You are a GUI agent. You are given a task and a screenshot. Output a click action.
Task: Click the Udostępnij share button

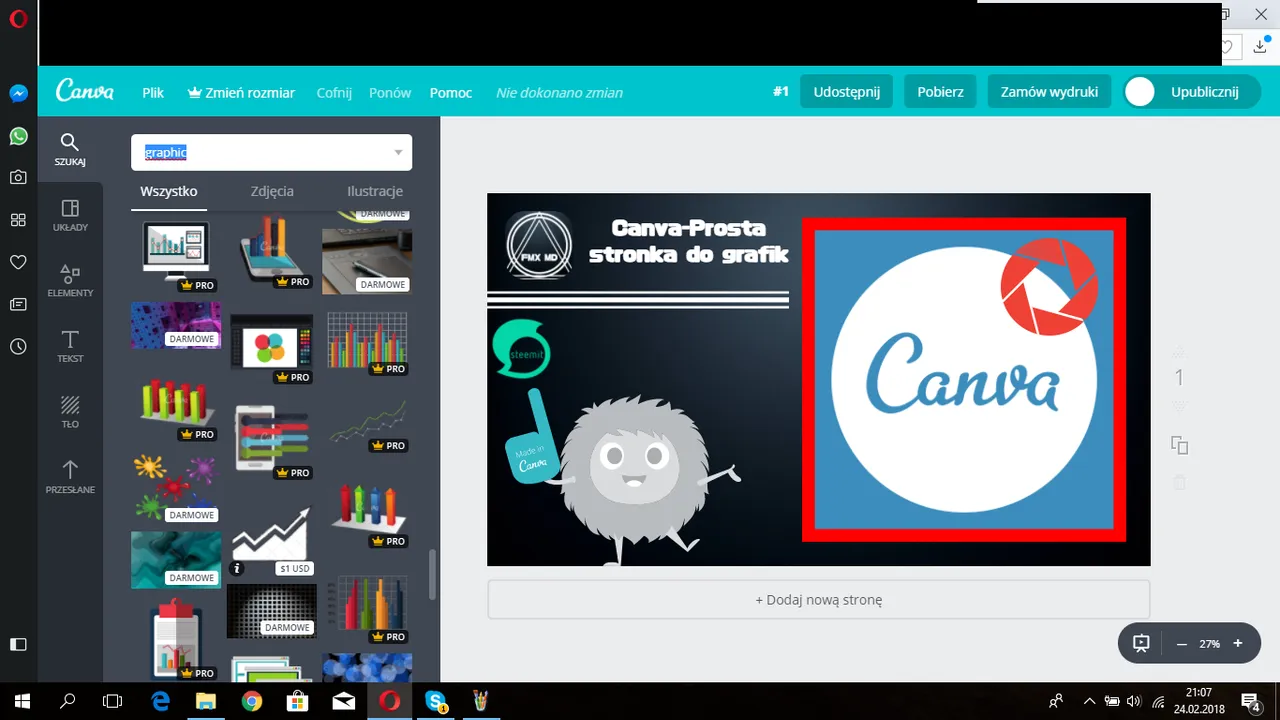846,91
